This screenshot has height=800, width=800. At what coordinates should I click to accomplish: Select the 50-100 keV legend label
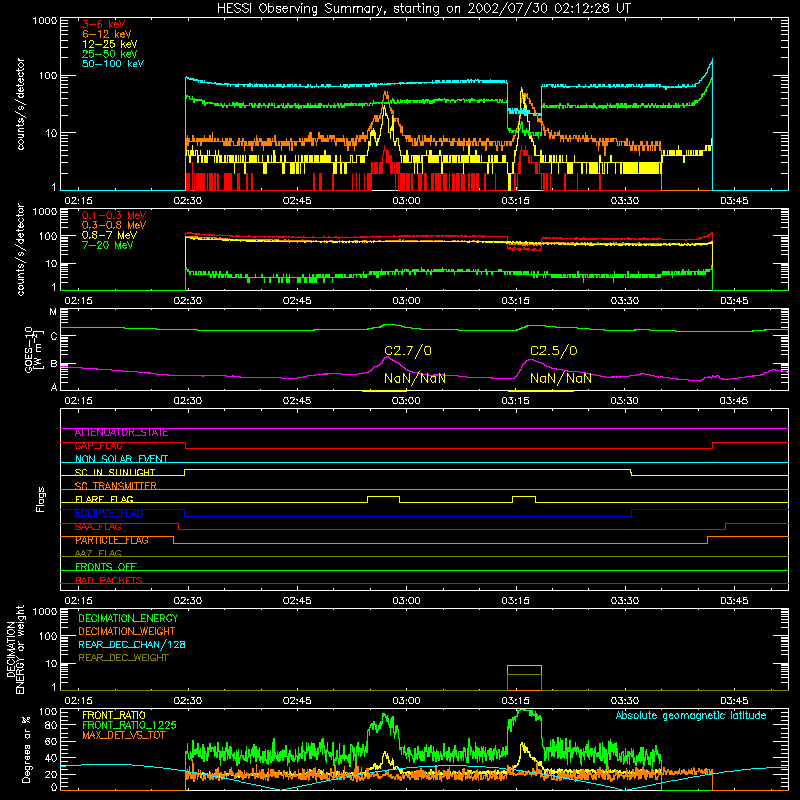(x=113, y=64)
